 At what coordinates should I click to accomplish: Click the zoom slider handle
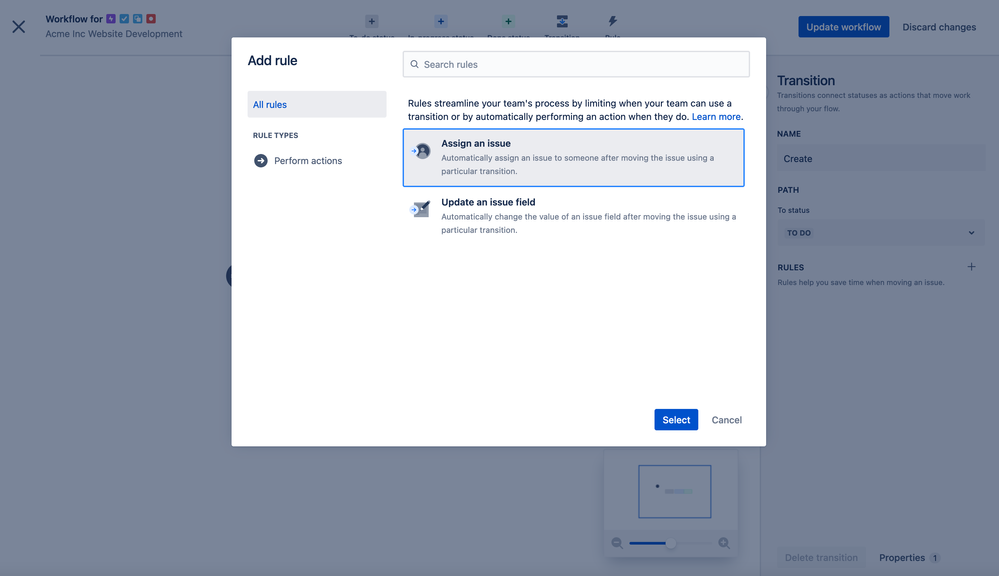[670, 543]
